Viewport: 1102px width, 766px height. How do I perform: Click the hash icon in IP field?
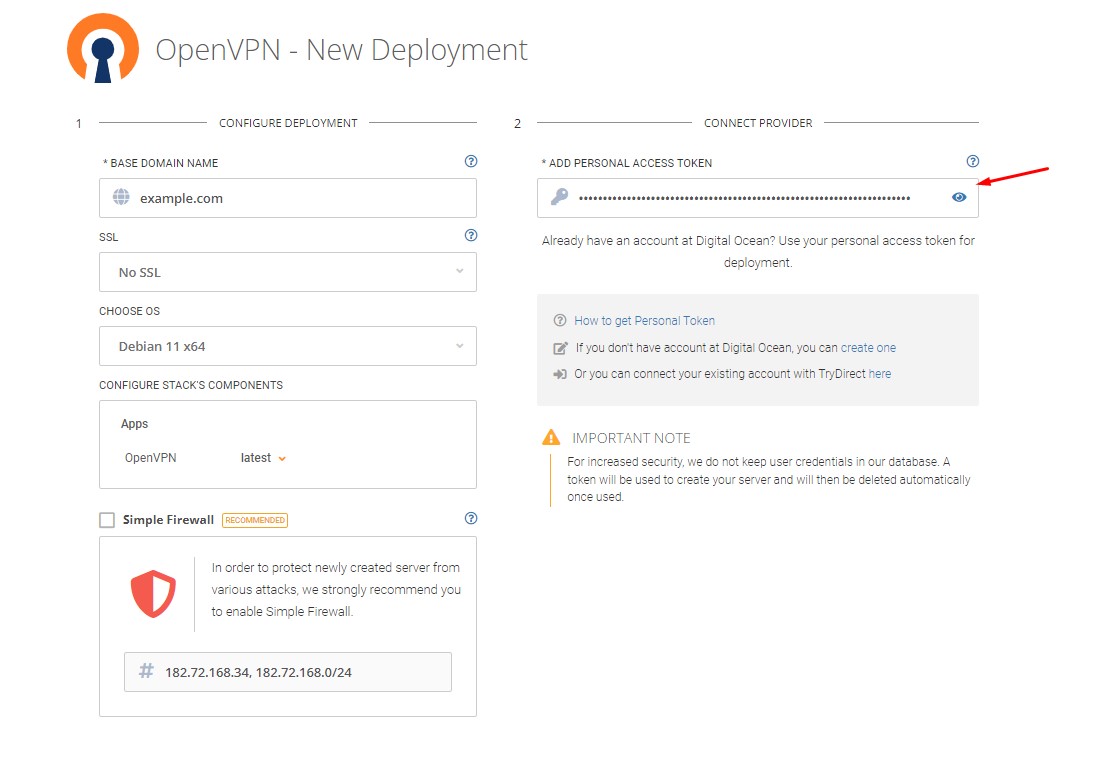pos(146,672)
